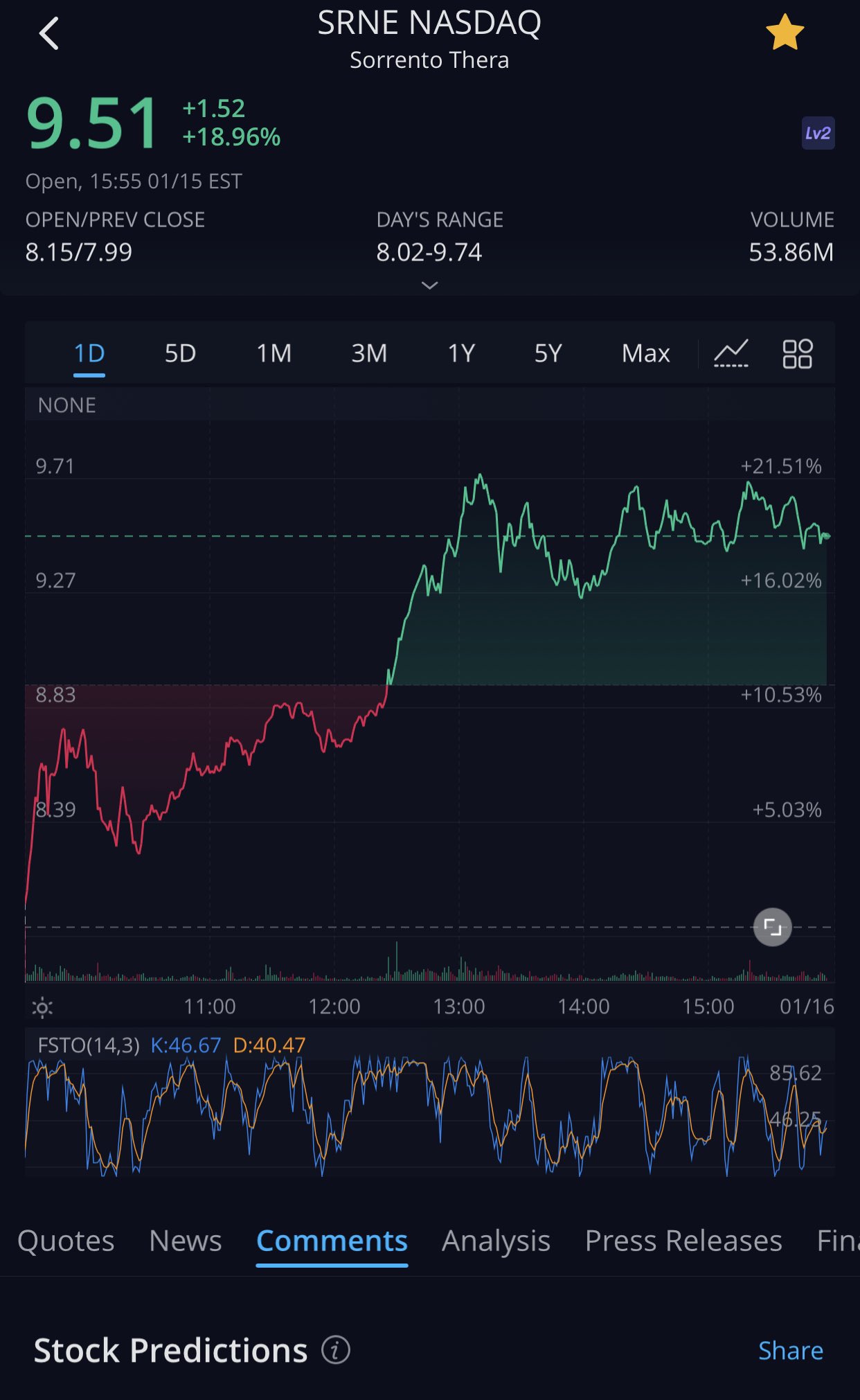The width and height of the screenshot is (860, 1400).
Task: Select the 1D chart range
Action: pos(89,353)
